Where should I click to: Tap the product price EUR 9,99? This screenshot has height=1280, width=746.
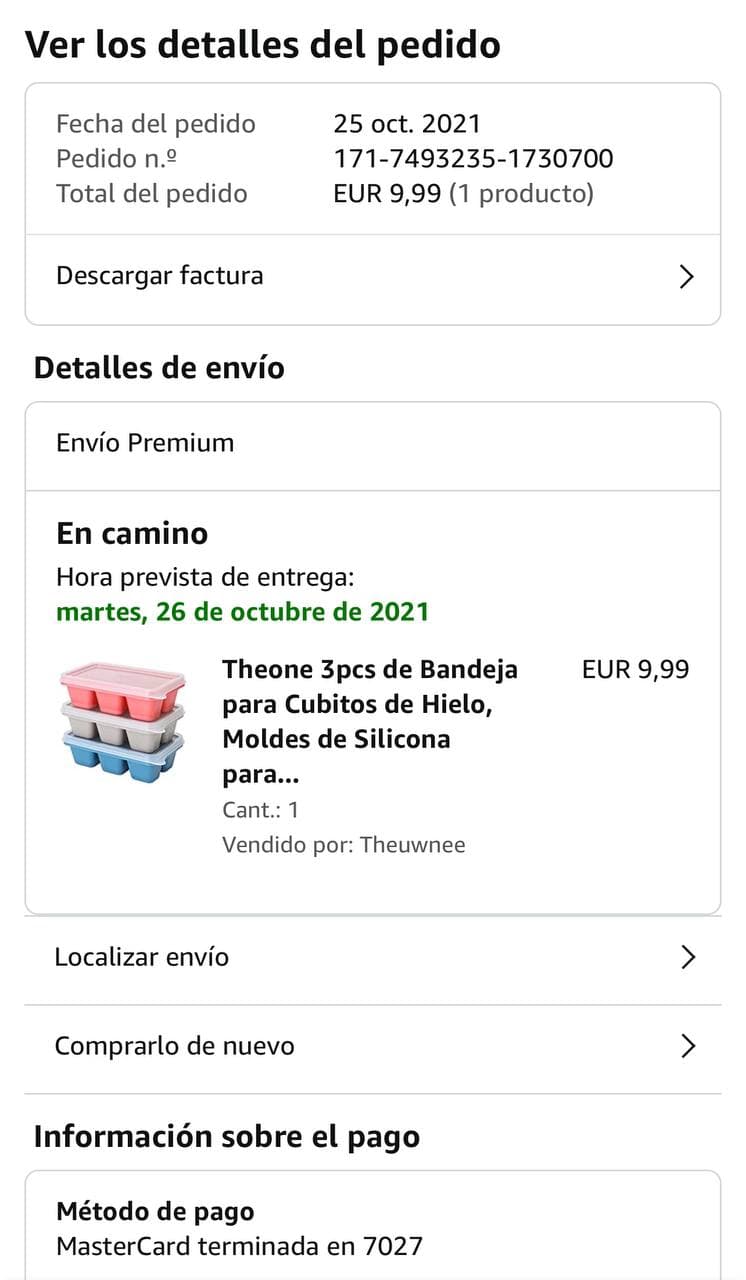(635, 670)
